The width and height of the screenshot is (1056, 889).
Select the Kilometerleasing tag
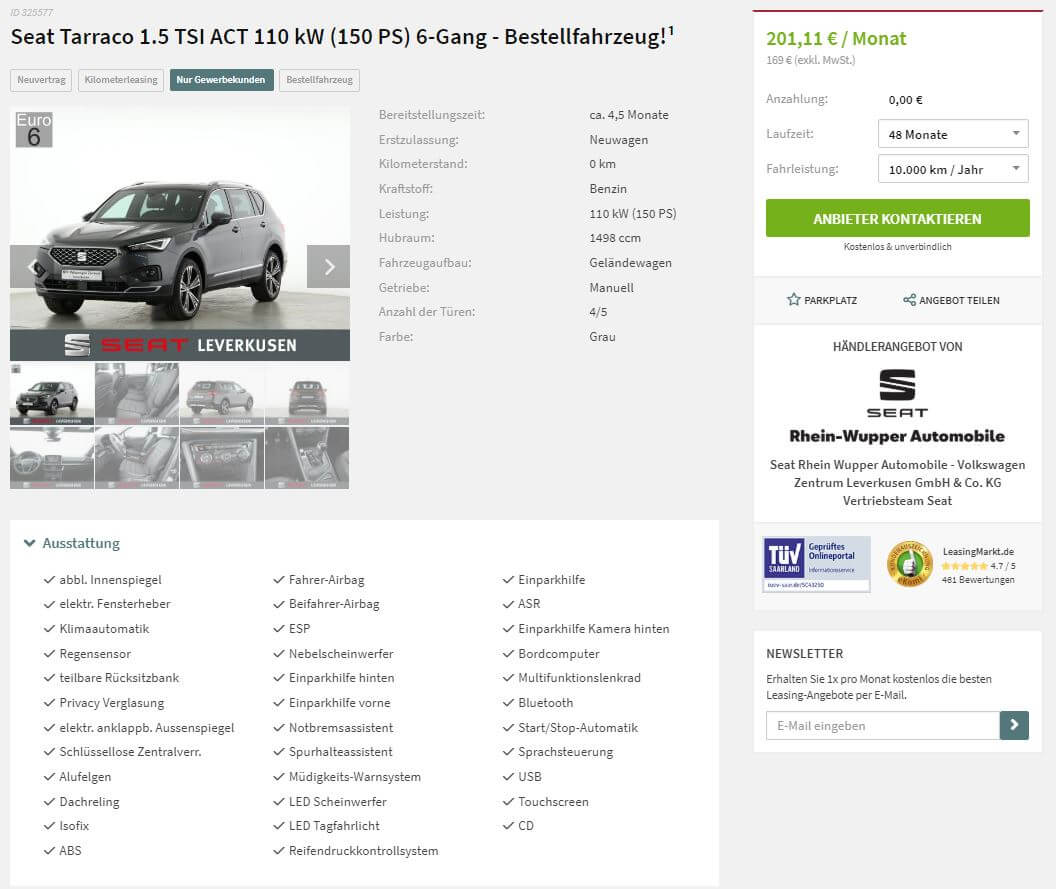pos(121,80)
